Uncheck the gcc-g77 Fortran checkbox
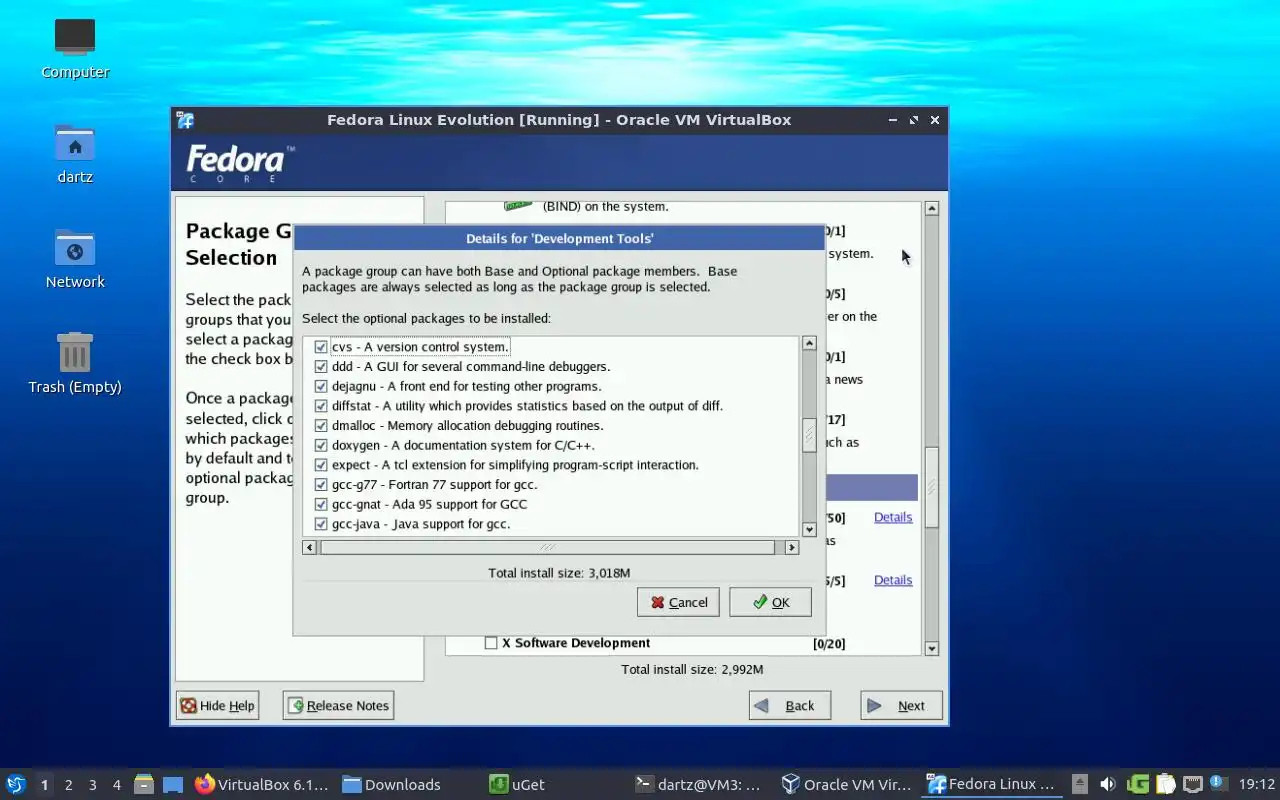Viewport: 1280px width, 800px height. (x=321, y=485)
